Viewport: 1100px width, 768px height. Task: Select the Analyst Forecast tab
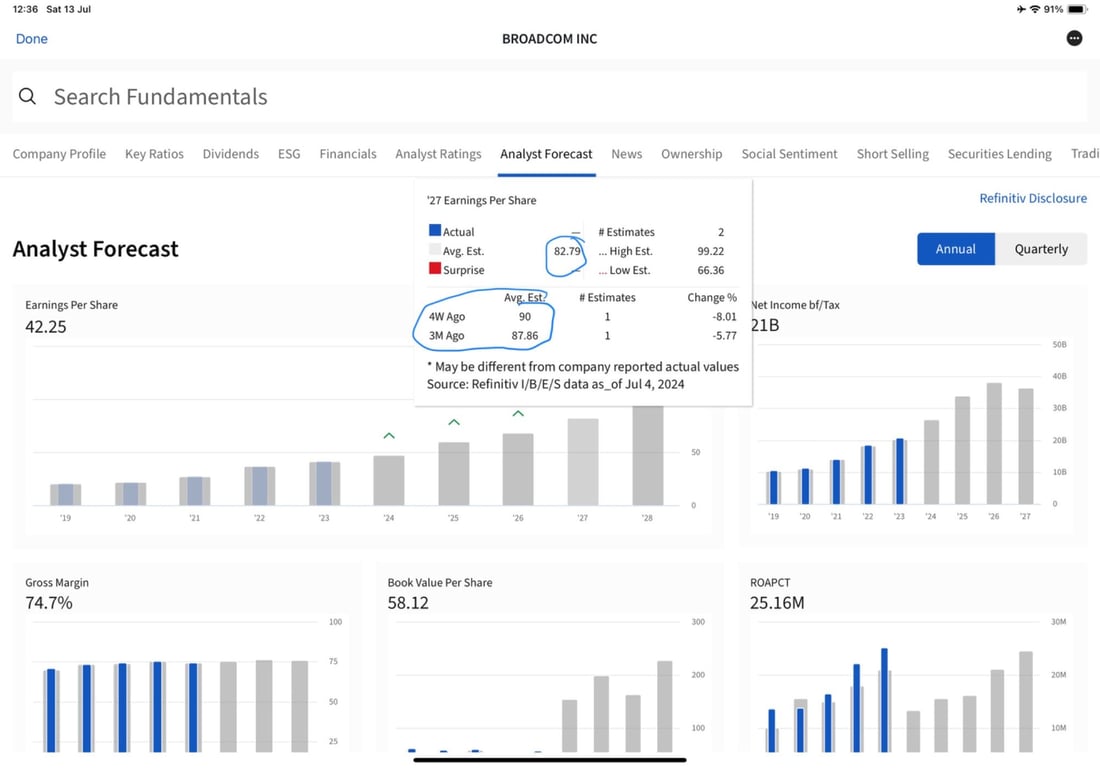point(546,154)
